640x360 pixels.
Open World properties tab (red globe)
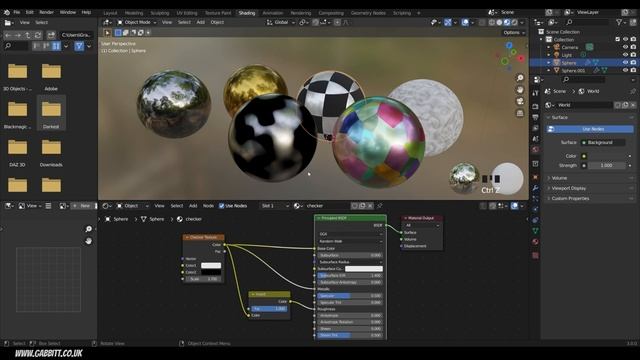536,149
